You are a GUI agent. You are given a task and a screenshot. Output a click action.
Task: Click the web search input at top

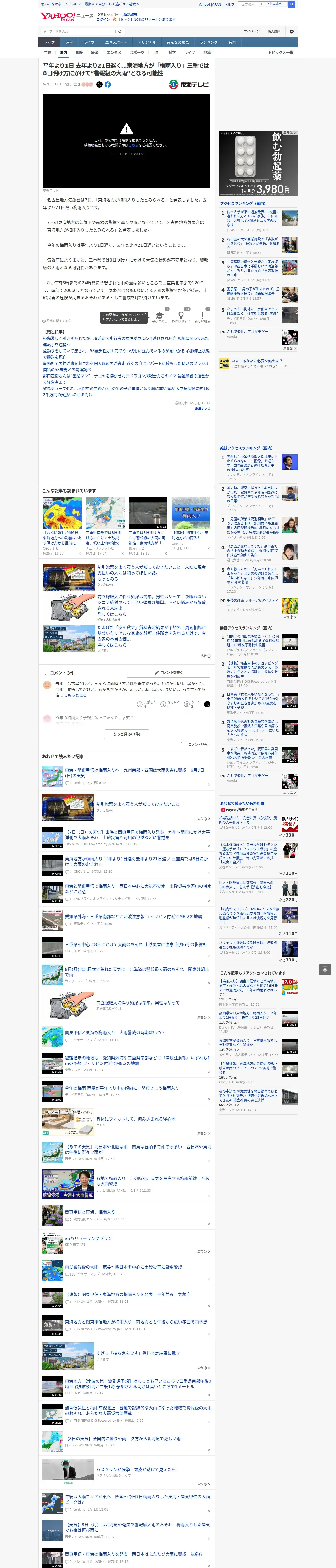point(262,4)
